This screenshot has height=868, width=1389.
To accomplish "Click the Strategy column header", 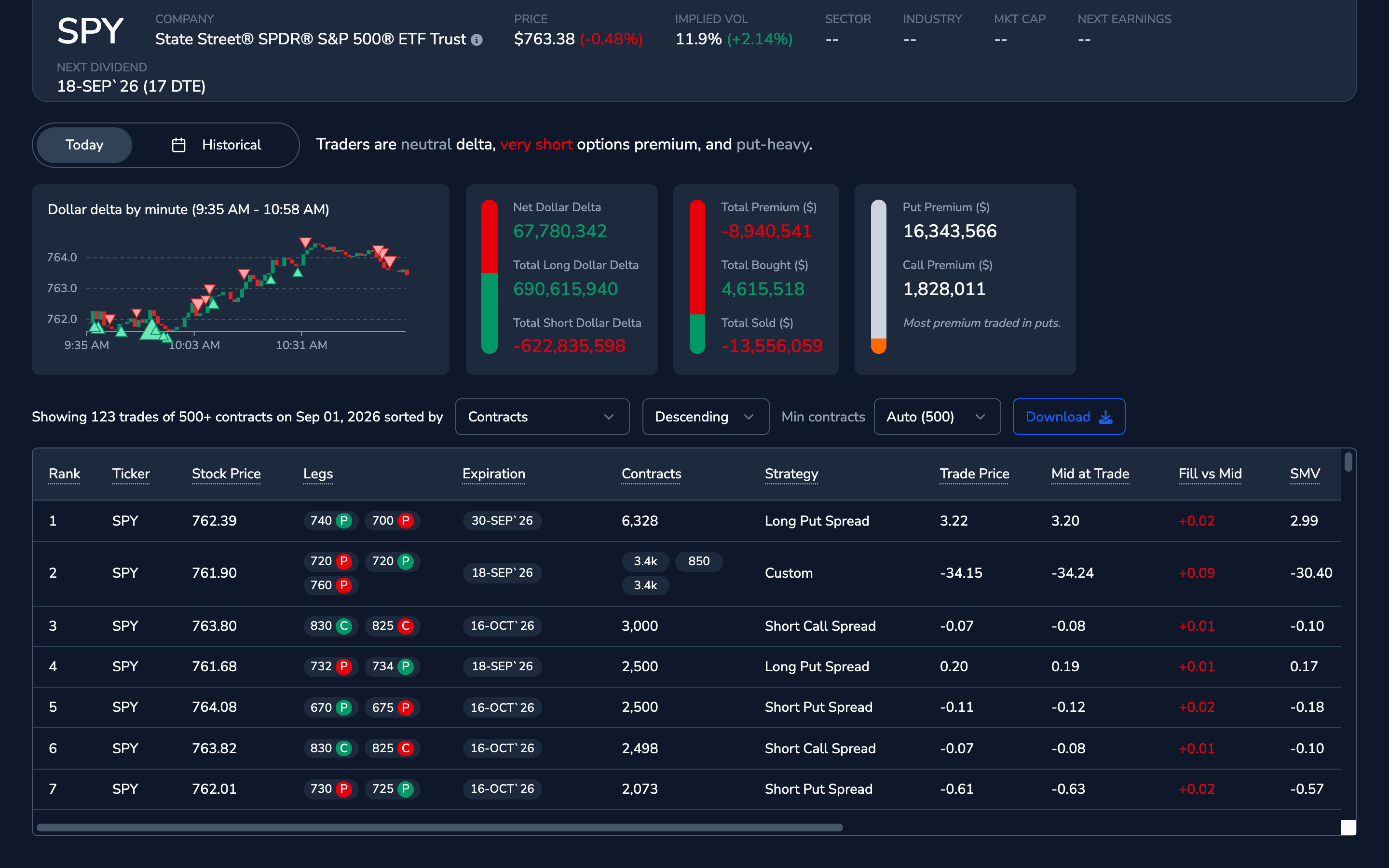I will (791, 474).
